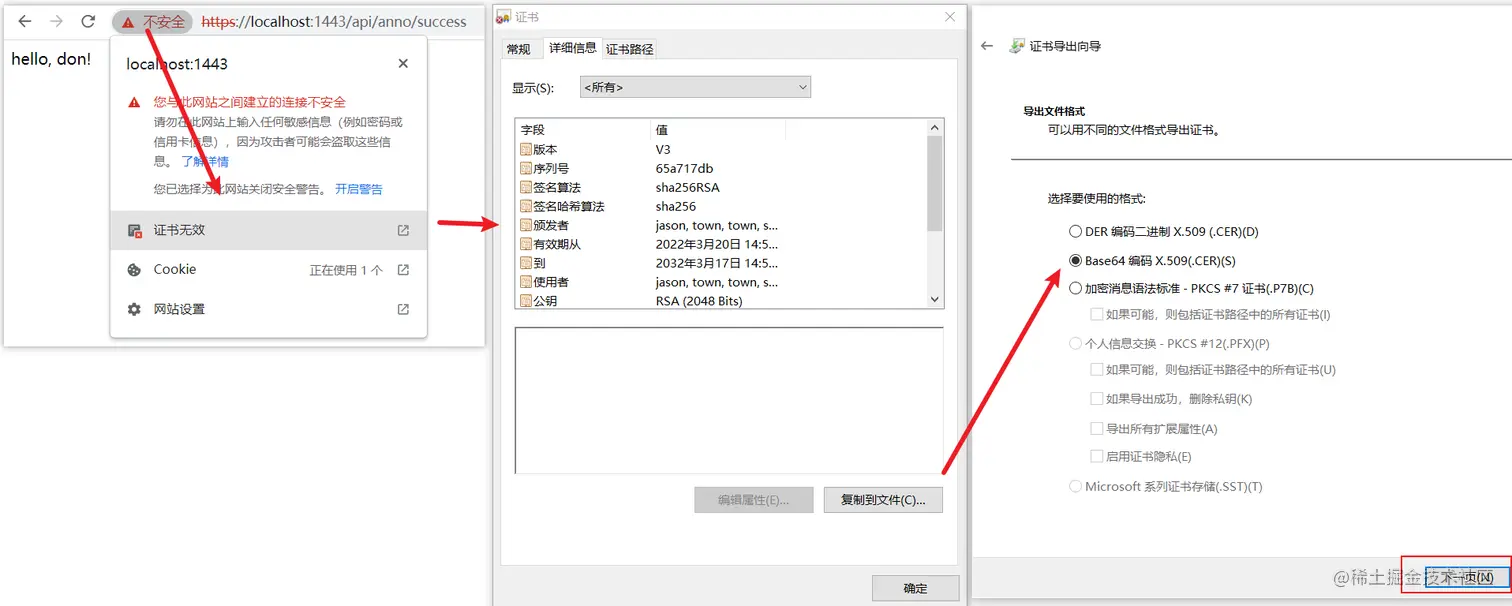Screen dimensions: 1512x606
Task: Select 个人信息交换 PKCS #12 (.PFX) option
Action: click(x=1169, y=343)
